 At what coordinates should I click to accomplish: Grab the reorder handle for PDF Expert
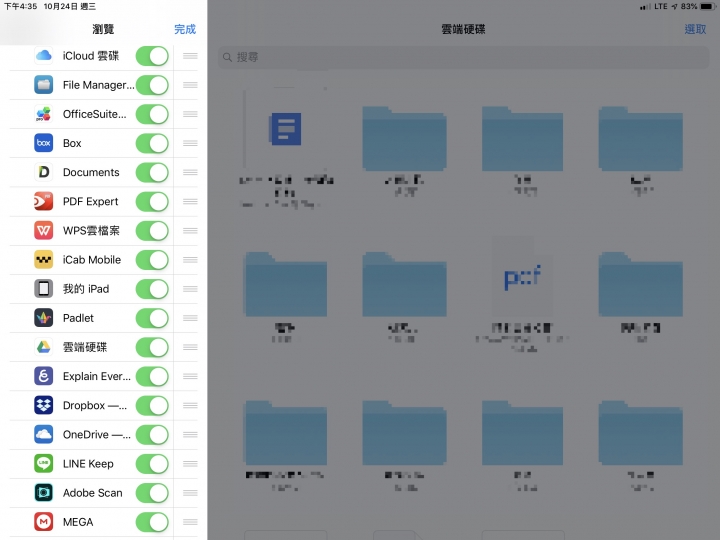190,201
